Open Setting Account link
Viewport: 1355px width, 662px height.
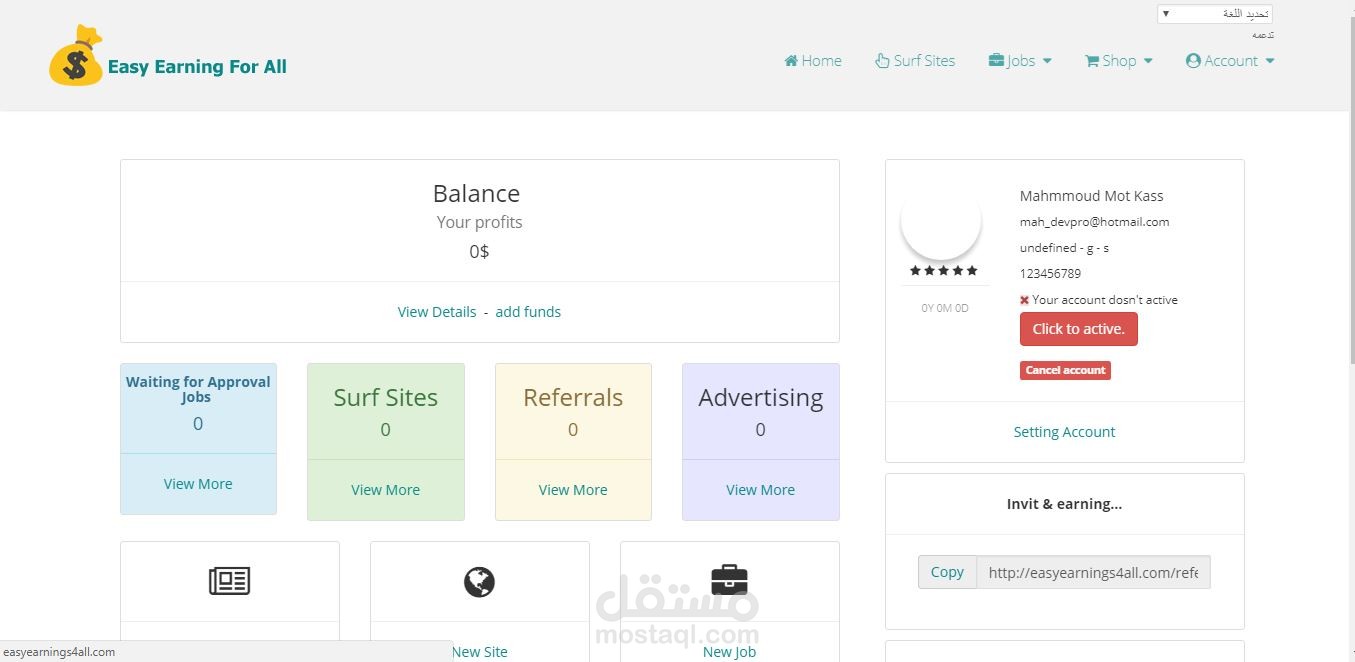1064,432
